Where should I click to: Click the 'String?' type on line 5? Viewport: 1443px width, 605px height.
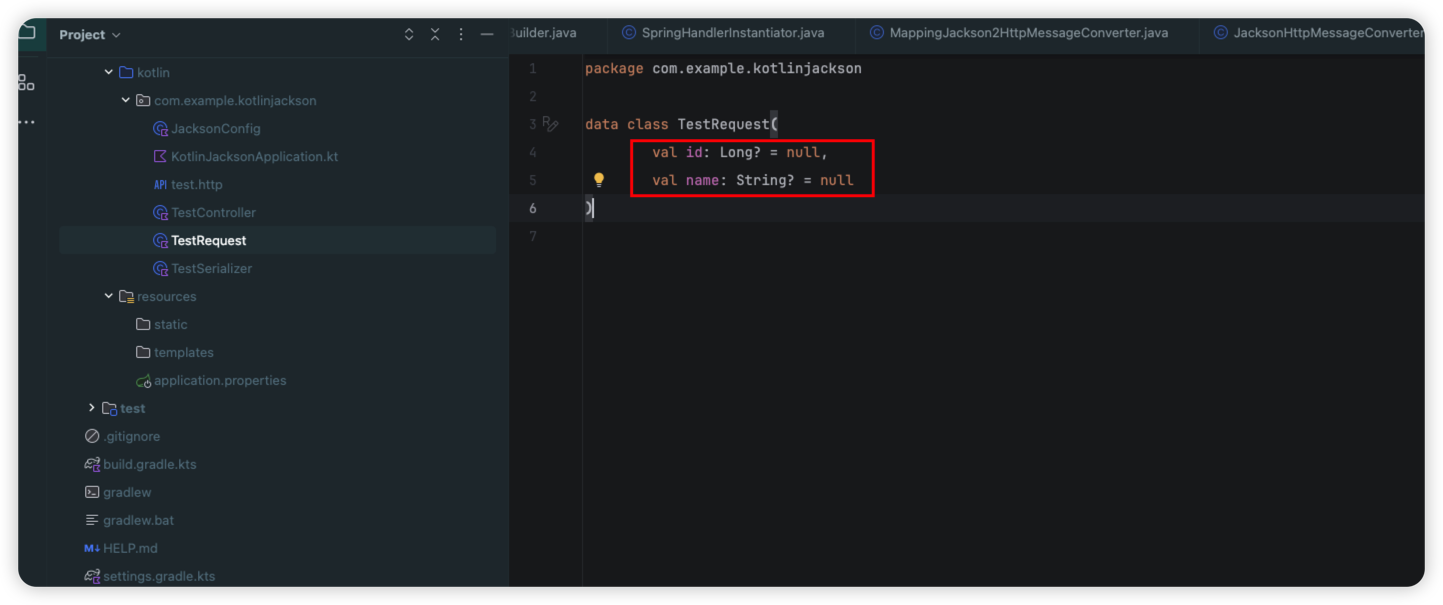[766, 181]
